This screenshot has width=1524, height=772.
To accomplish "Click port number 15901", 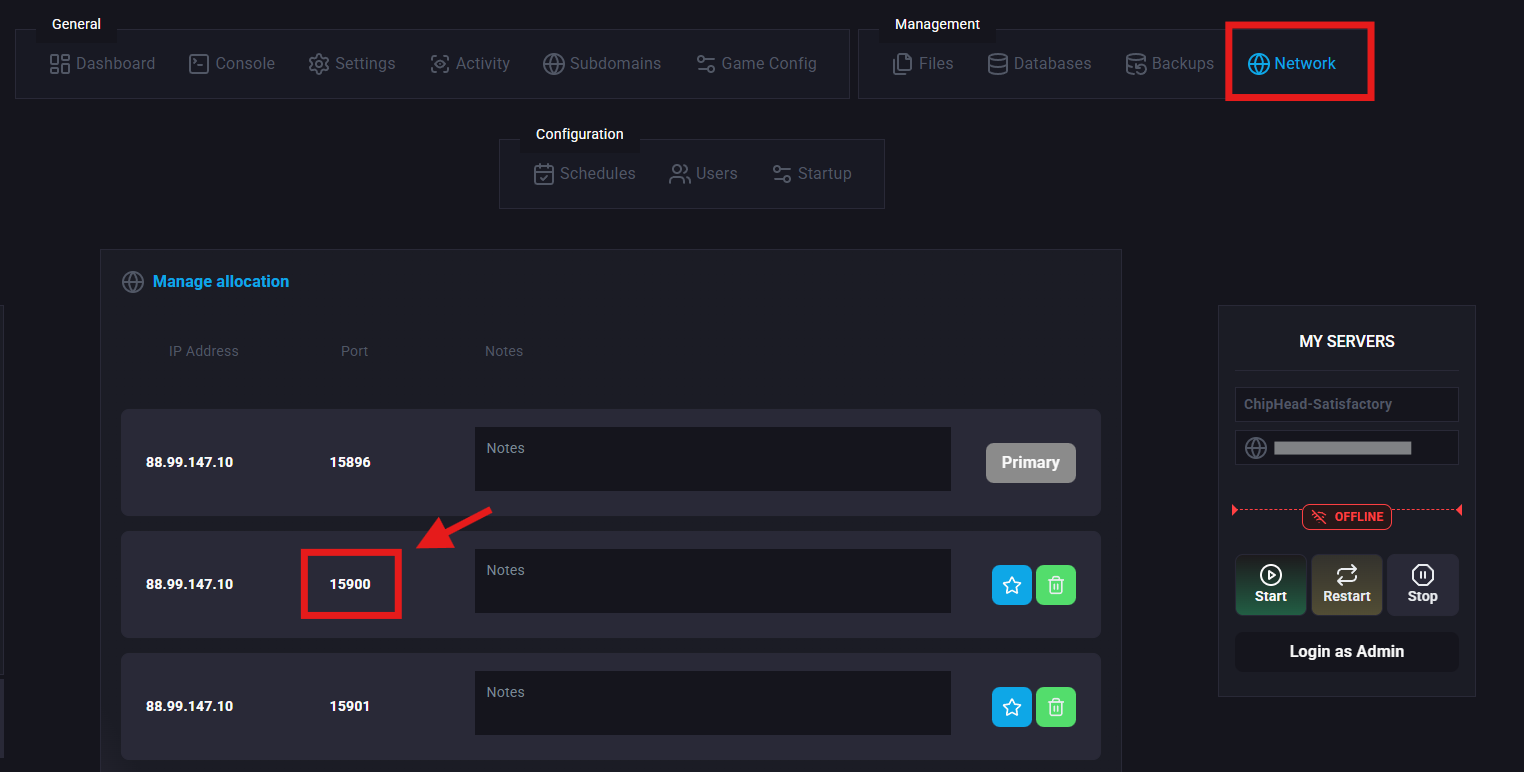I will (350, 707).
